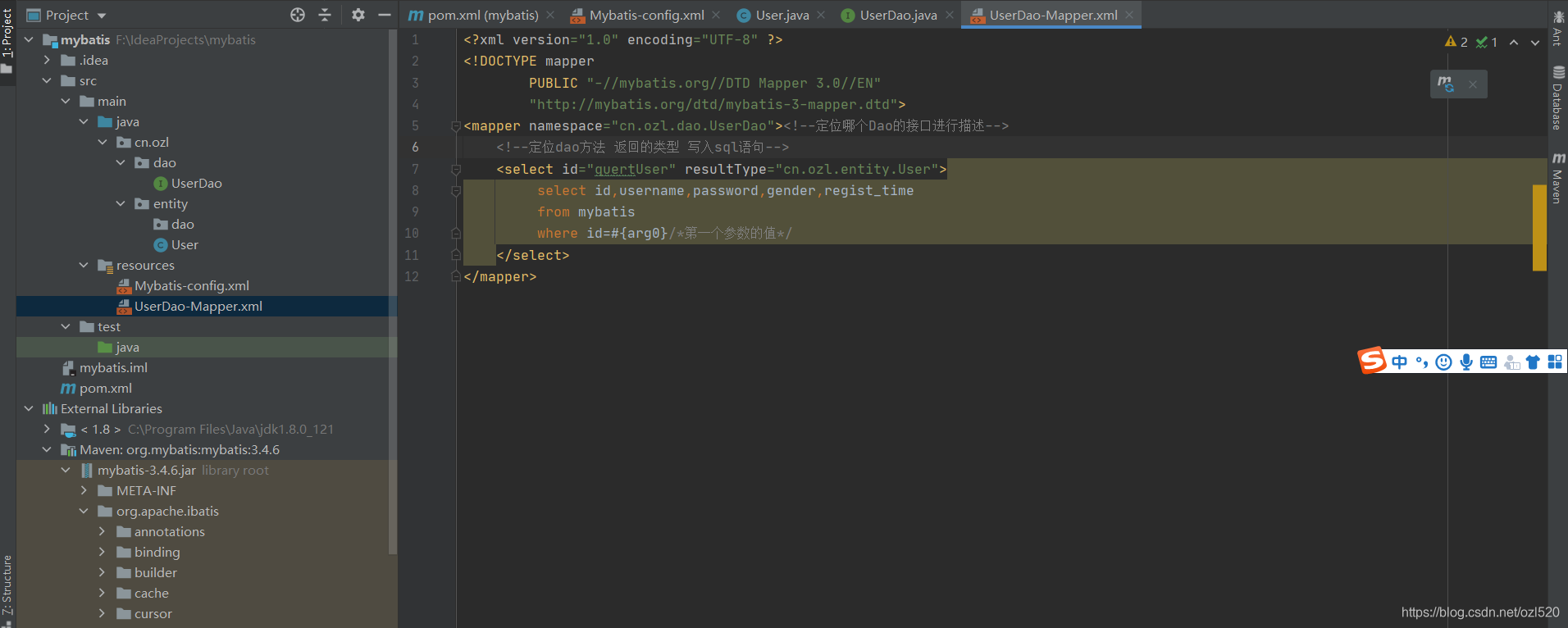Open Sogou skin shirt icon
Image resolution: width=1568 pixels, height=628 pixels.
(x=1533, y=362)
